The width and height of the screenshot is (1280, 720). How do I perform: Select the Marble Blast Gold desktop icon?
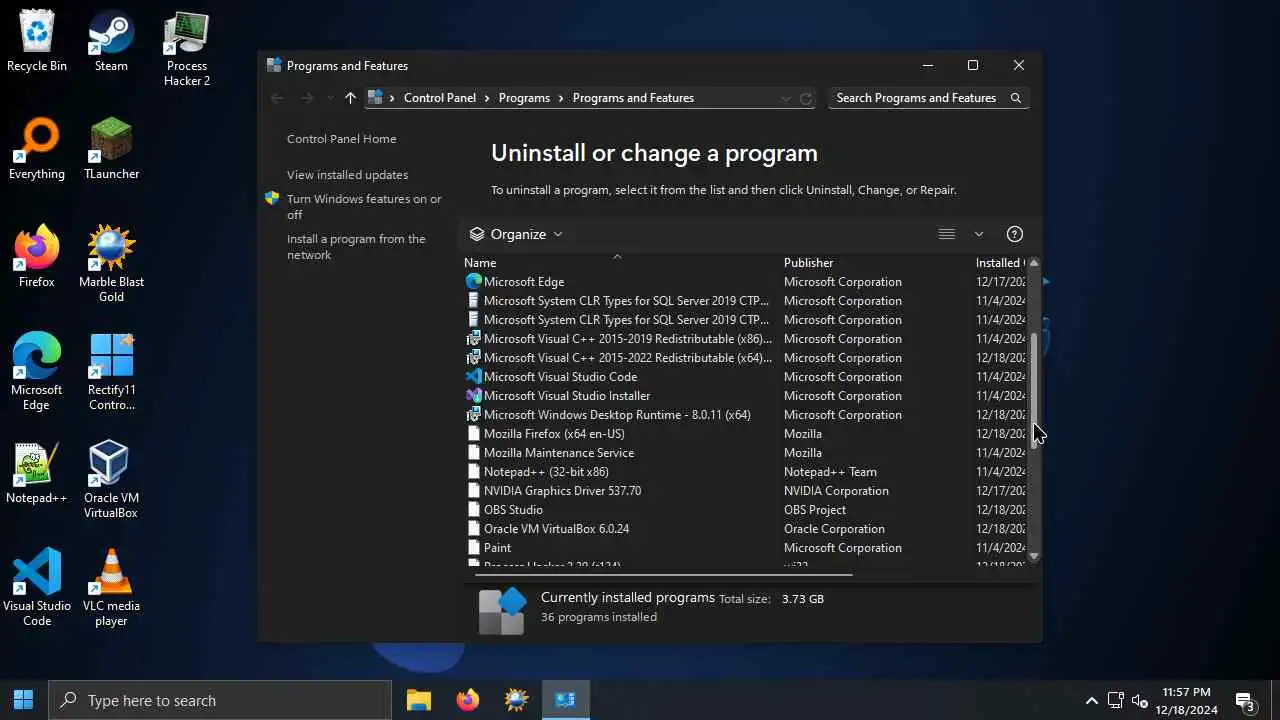click(111, 264)
